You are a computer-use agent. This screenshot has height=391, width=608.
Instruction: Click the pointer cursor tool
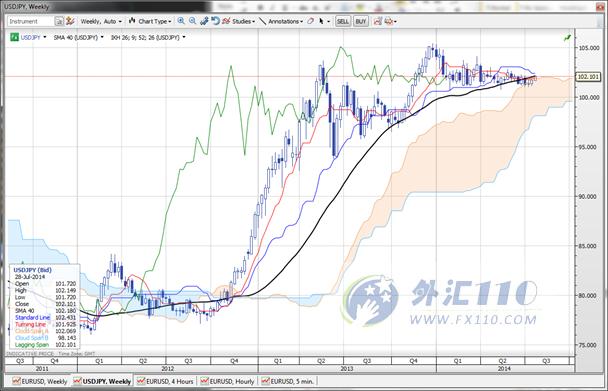click(x=321, y=21)
